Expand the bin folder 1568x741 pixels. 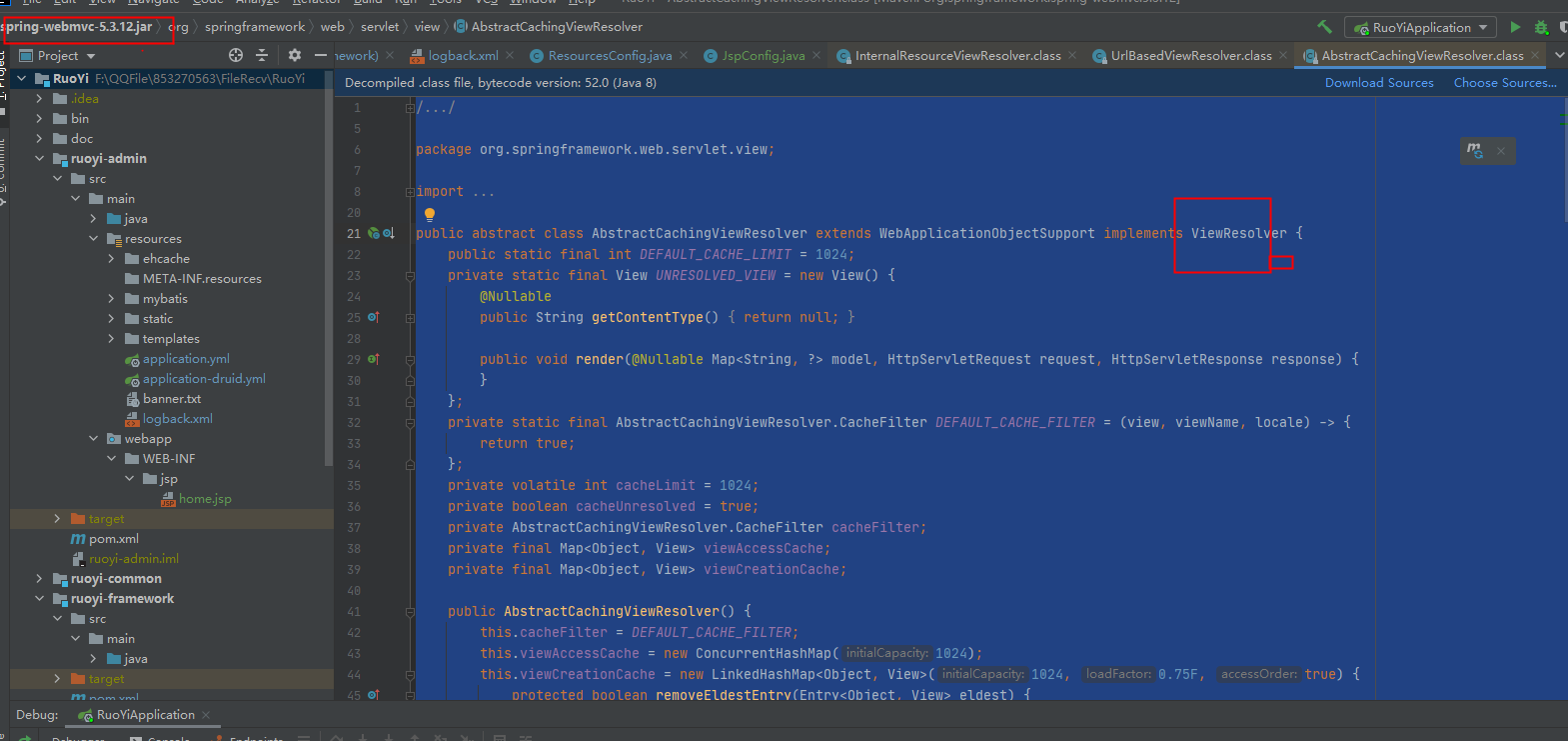[39, 118]
